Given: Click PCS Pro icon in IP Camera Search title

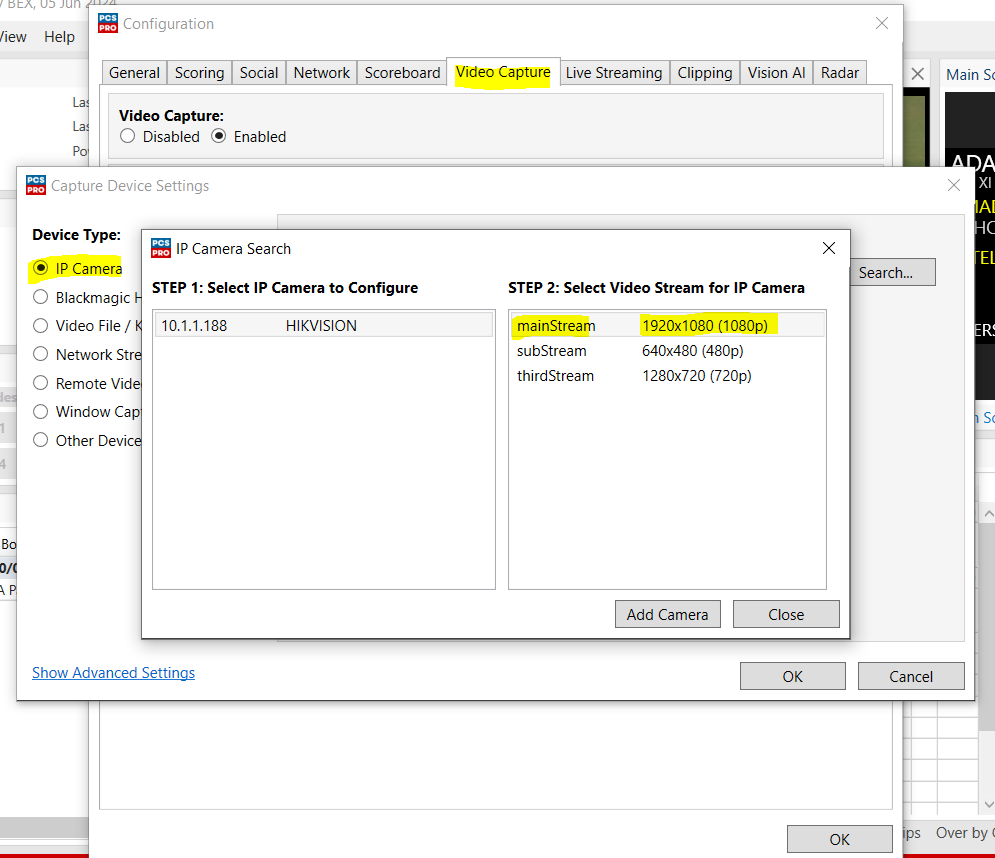Looking at the screenshot, I should (x=160, y=248).
